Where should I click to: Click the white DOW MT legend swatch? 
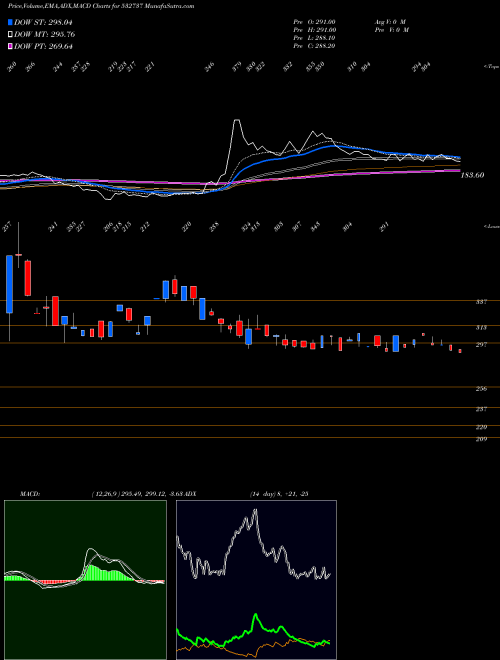10,35
